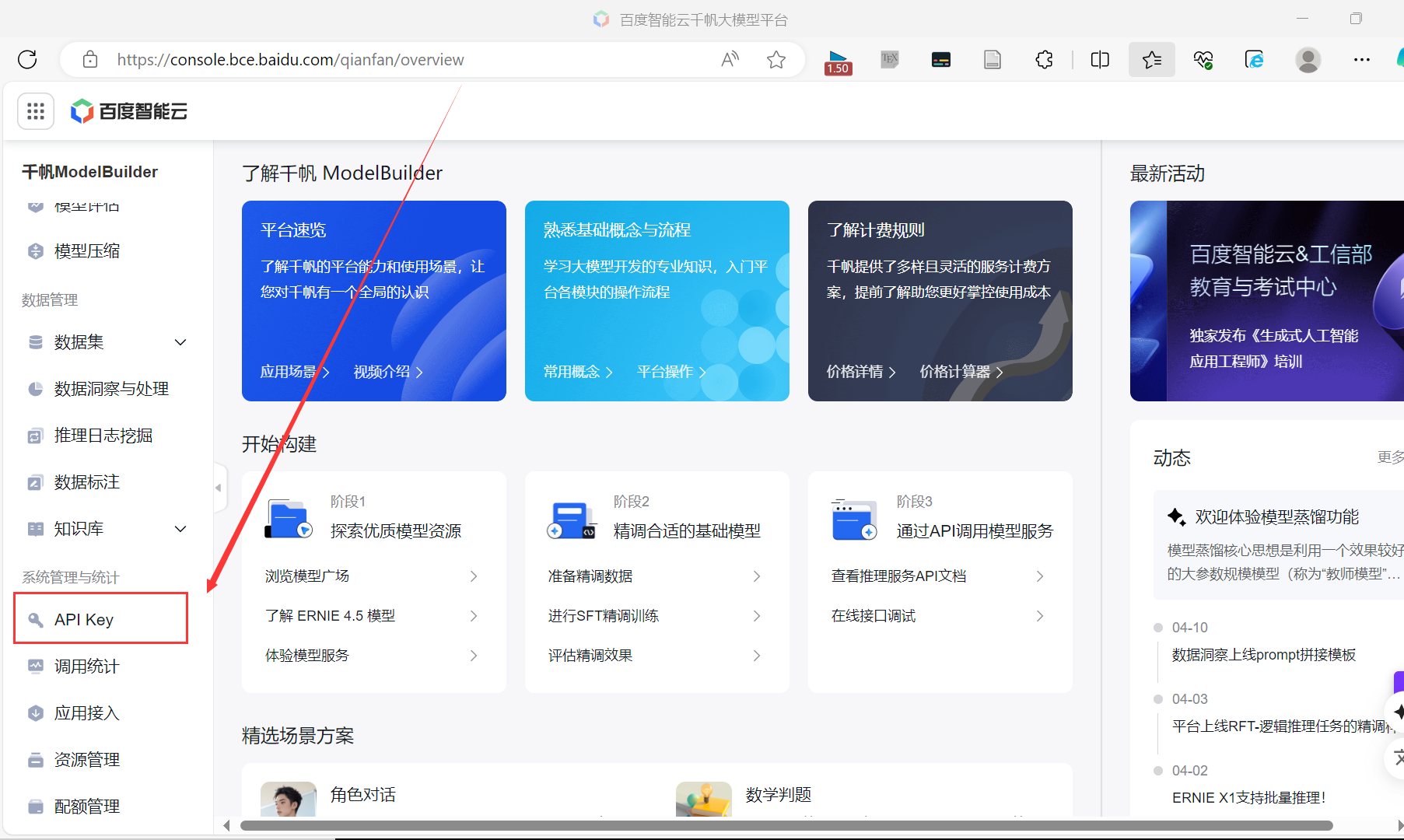
Task: Click the site info lock icon
Action: point(90,59)
